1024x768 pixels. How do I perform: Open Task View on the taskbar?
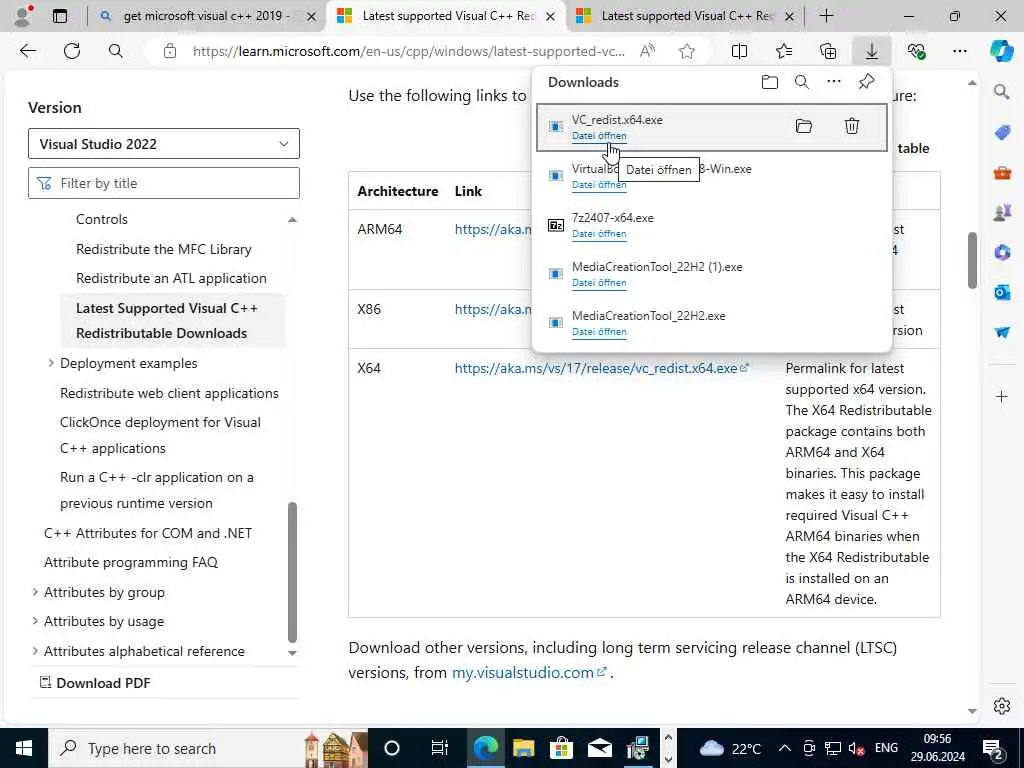click(440, 748)
